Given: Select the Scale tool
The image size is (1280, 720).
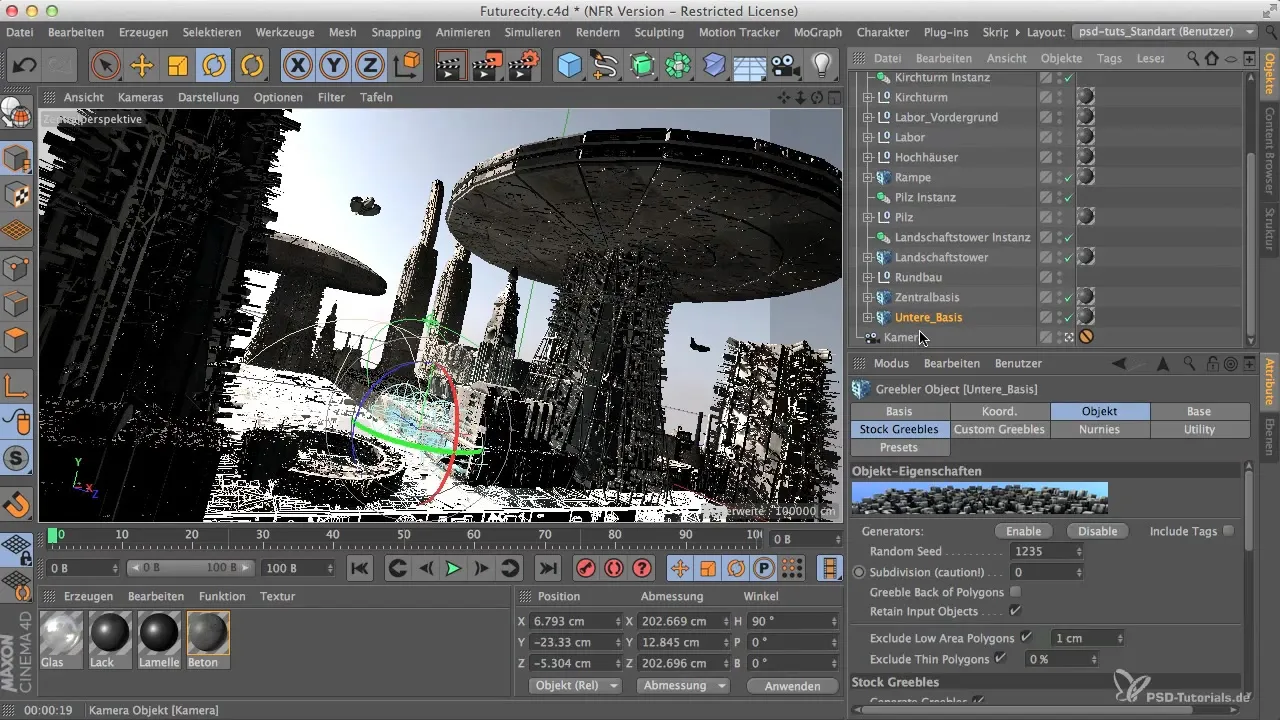Looking at the screenshot, I should point(178,66).
